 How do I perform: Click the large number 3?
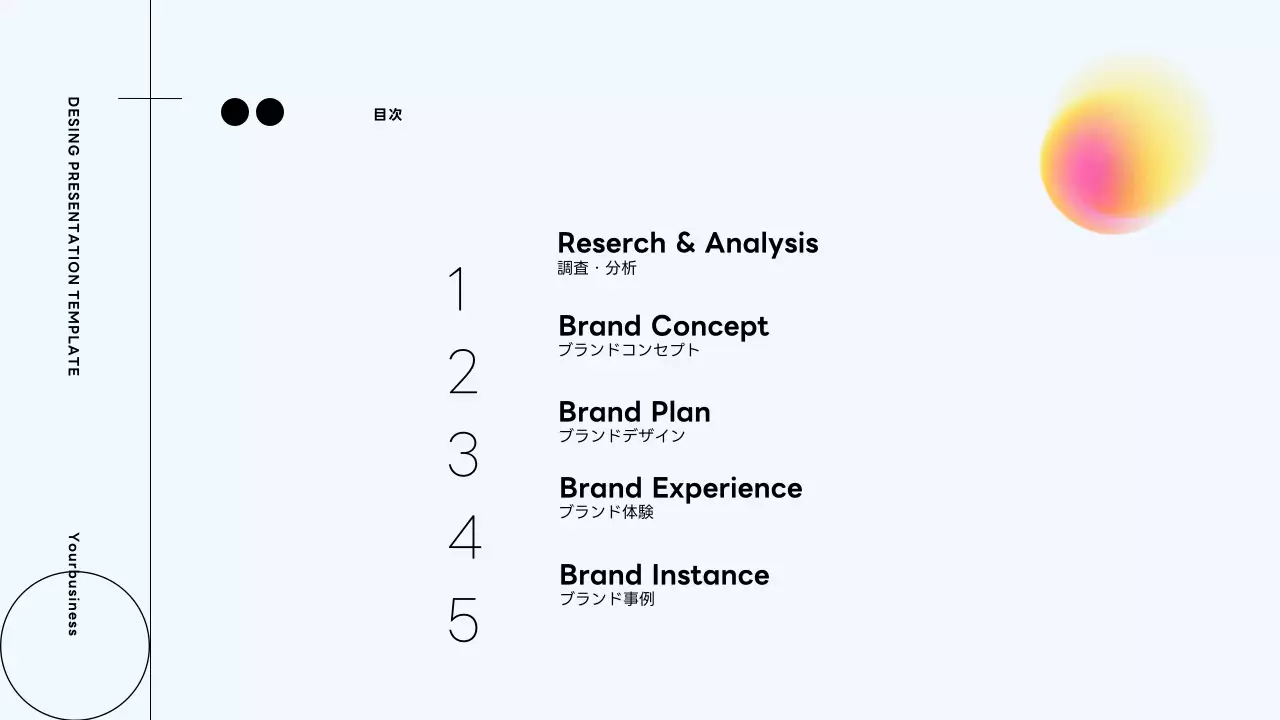pyautogui.click(x=463, y=455)
